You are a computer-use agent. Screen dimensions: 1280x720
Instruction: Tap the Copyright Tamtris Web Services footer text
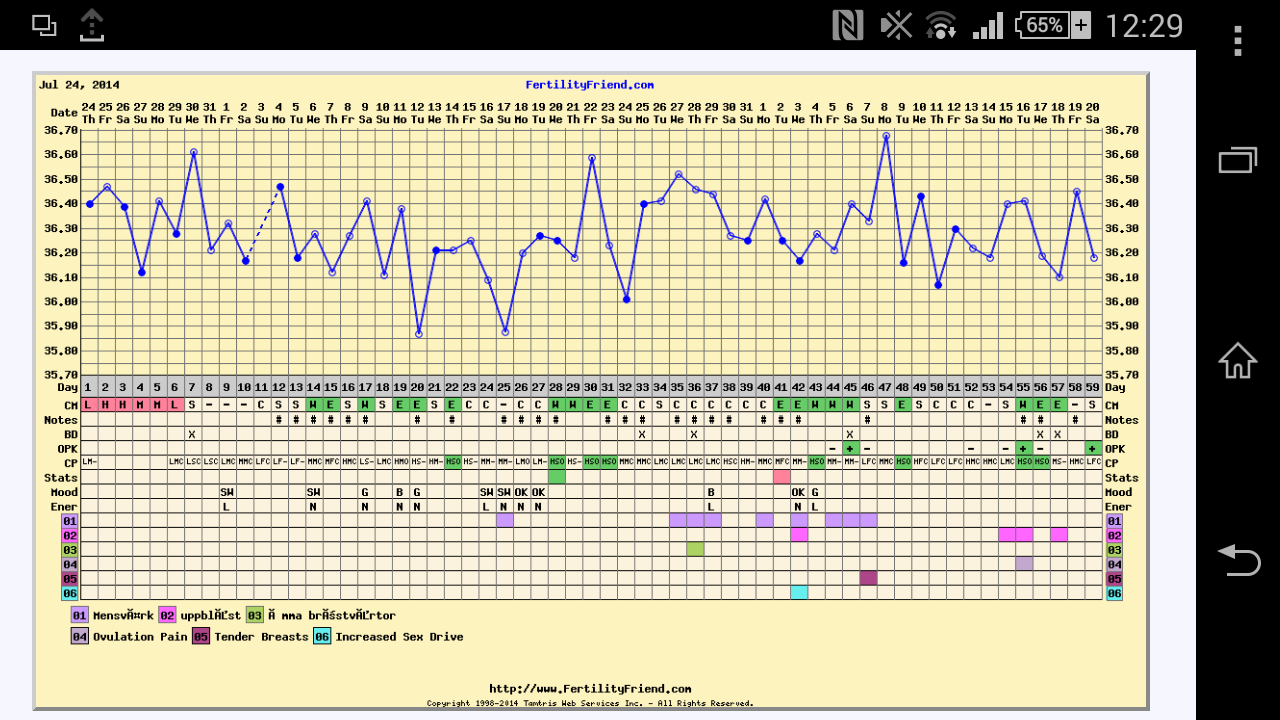click(x=590, y=703)
